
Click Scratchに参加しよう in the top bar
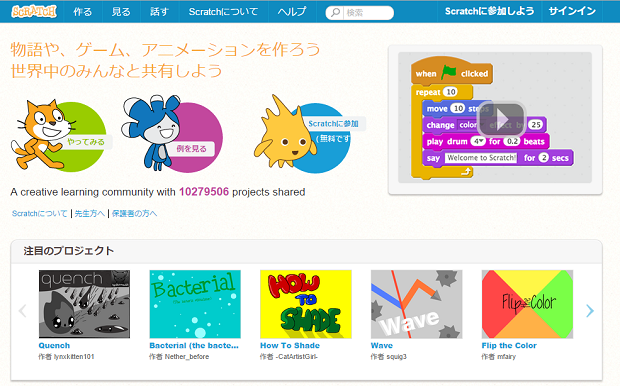point(490,11)
